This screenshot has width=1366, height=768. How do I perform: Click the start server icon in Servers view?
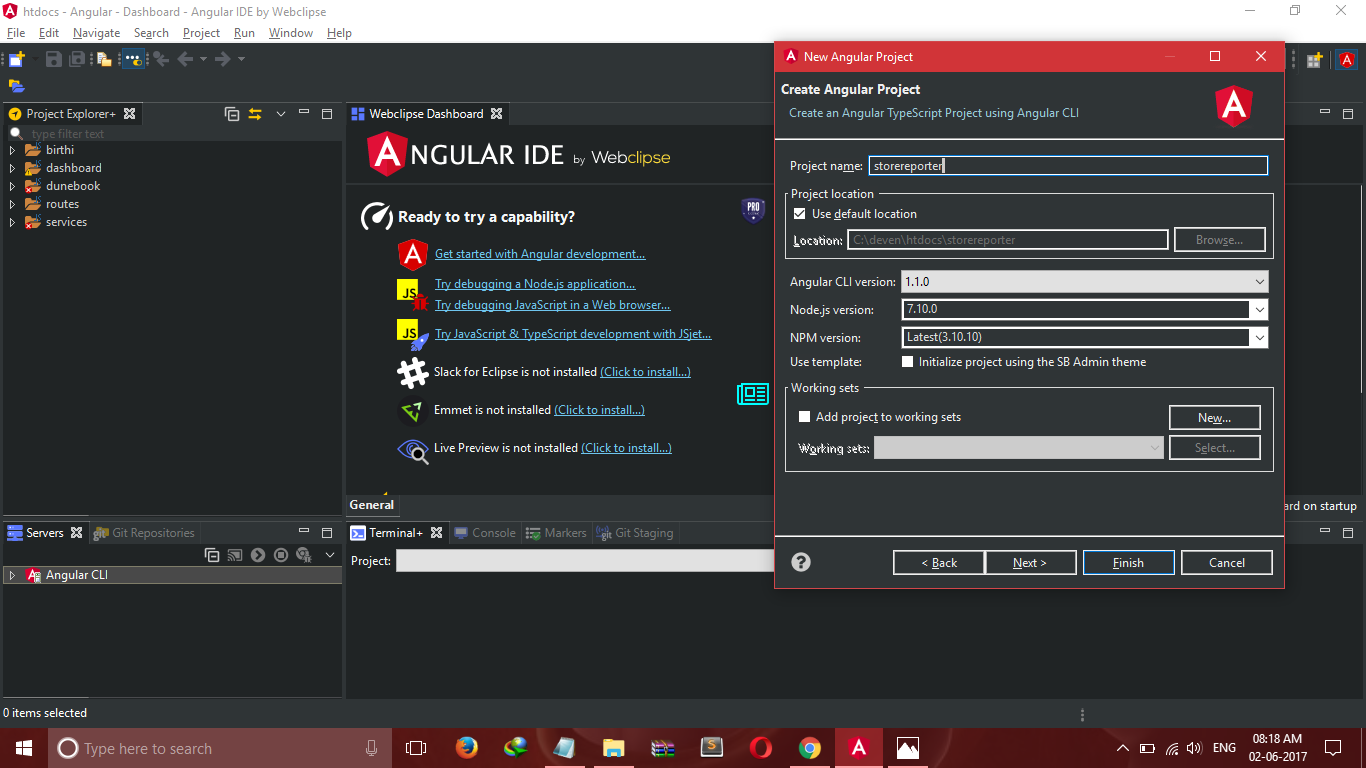[258, 555]
